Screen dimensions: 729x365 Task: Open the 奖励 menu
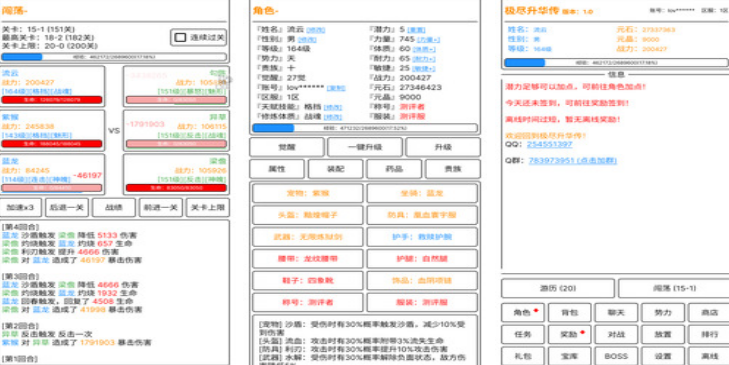570,334
